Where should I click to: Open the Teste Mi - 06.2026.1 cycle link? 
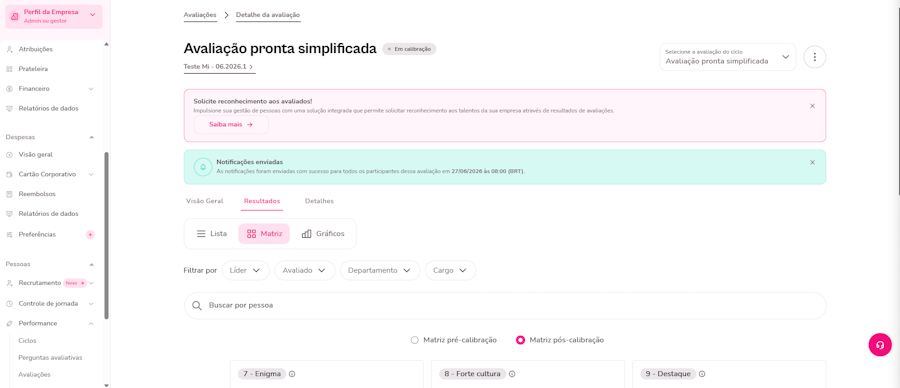point(219,67)
